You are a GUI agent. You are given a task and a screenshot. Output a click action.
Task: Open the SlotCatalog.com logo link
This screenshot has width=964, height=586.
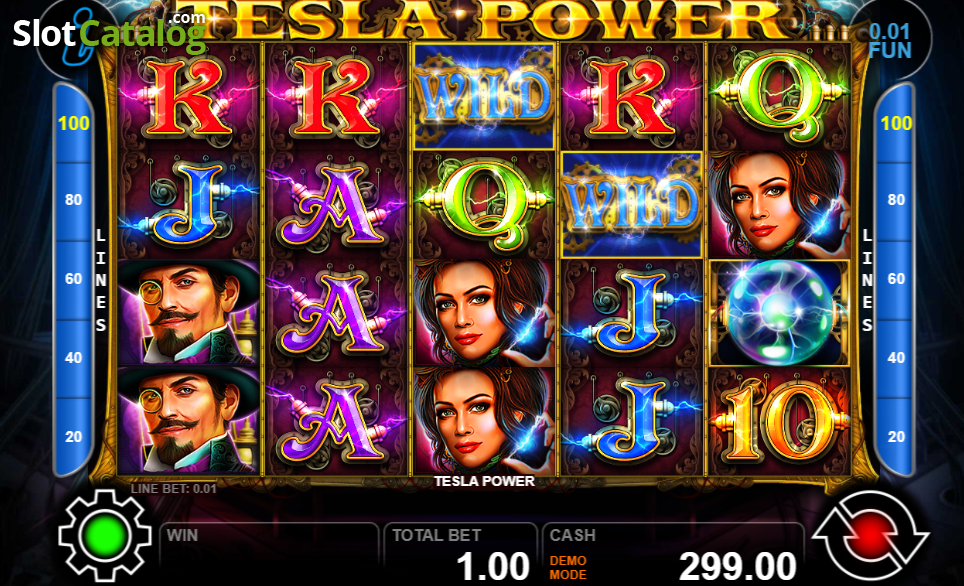pos(109,32)
